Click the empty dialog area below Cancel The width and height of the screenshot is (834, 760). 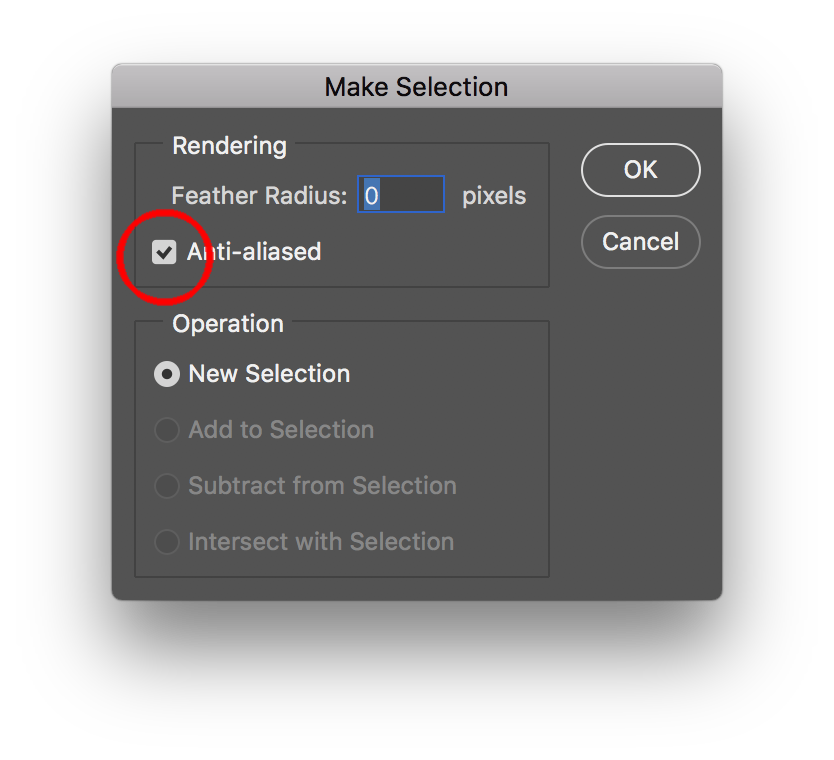point(640,420)
